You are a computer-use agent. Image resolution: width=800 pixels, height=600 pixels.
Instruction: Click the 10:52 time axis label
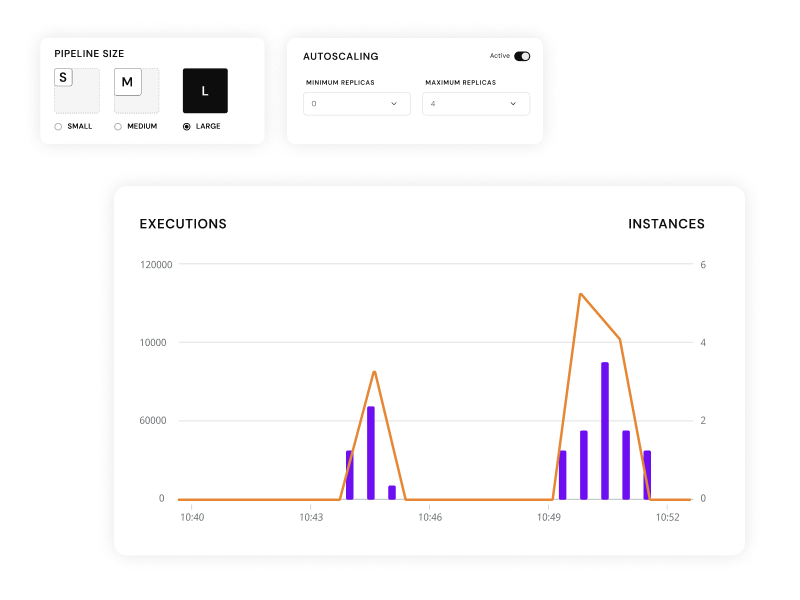coord(667,517)
